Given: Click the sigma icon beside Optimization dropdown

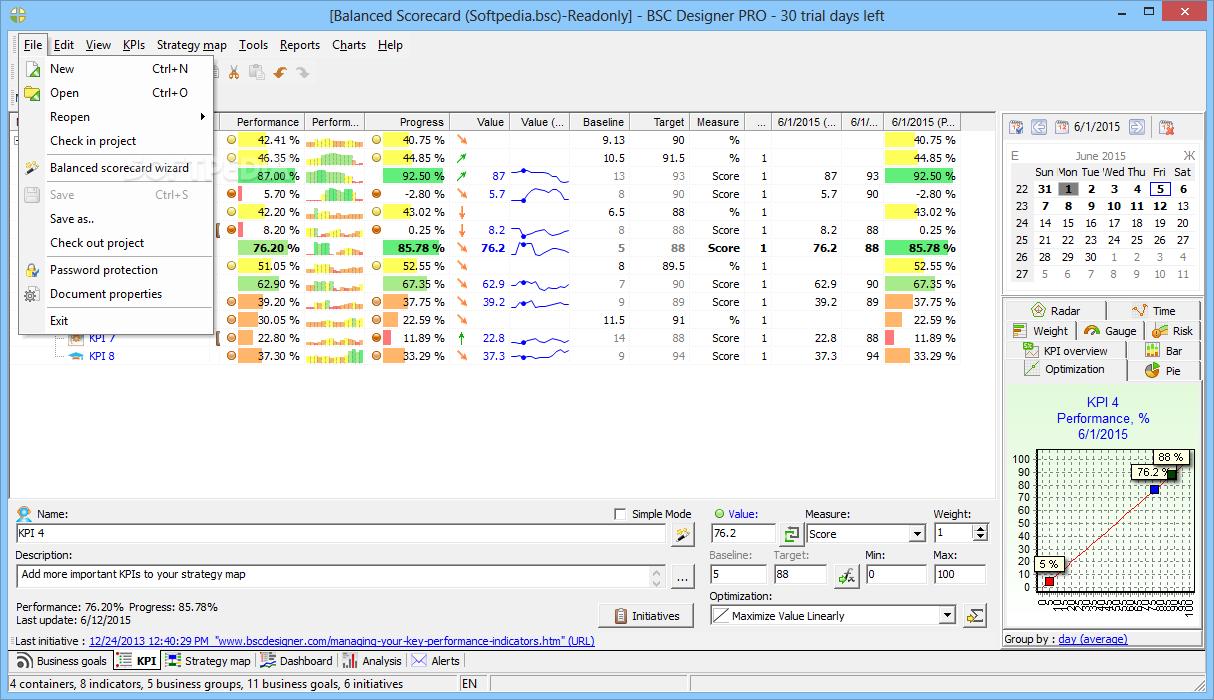Looking at the screenshot, I should pos(975,616).
